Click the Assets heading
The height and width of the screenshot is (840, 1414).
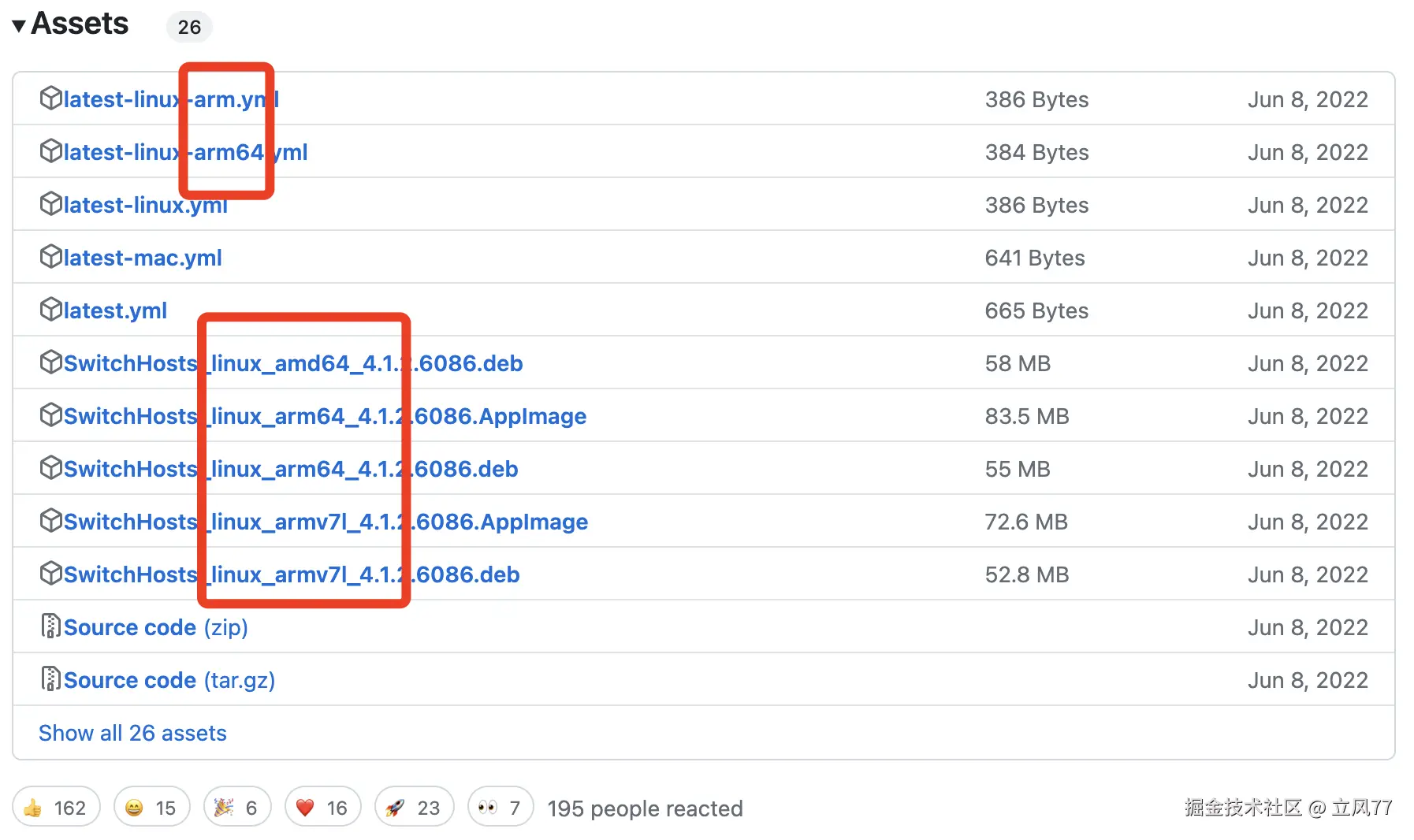pyautogui.click(x=80, y=24)
